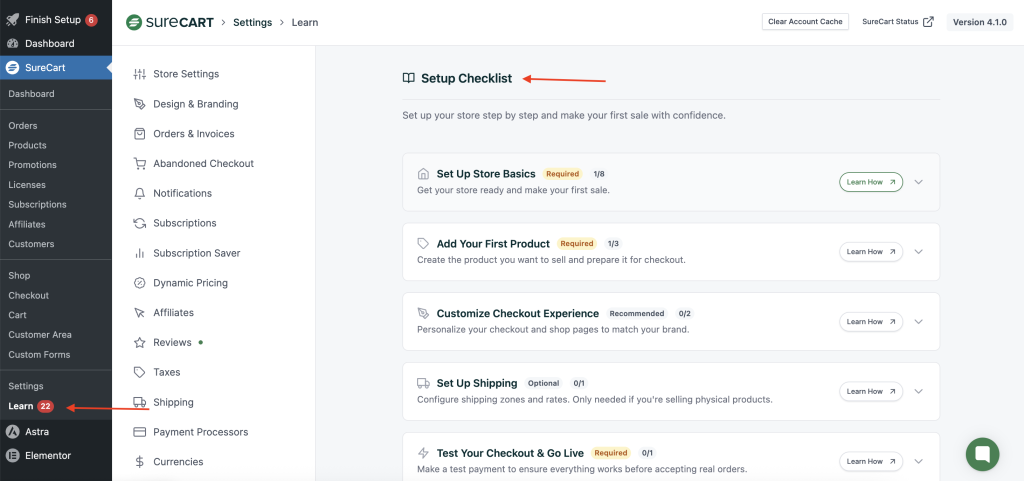This screenshot has width=1024, height=481.
Task: Click the tag icon on Add Your First Product
Action: [423, 243]
